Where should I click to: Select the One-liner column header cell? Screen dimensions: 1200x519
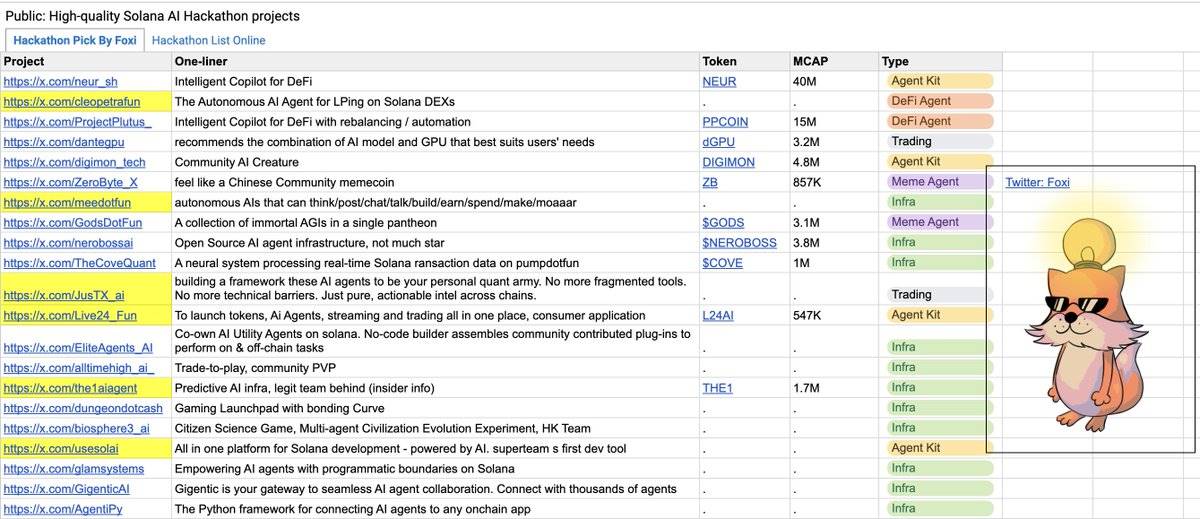click(x=435, y=61)
